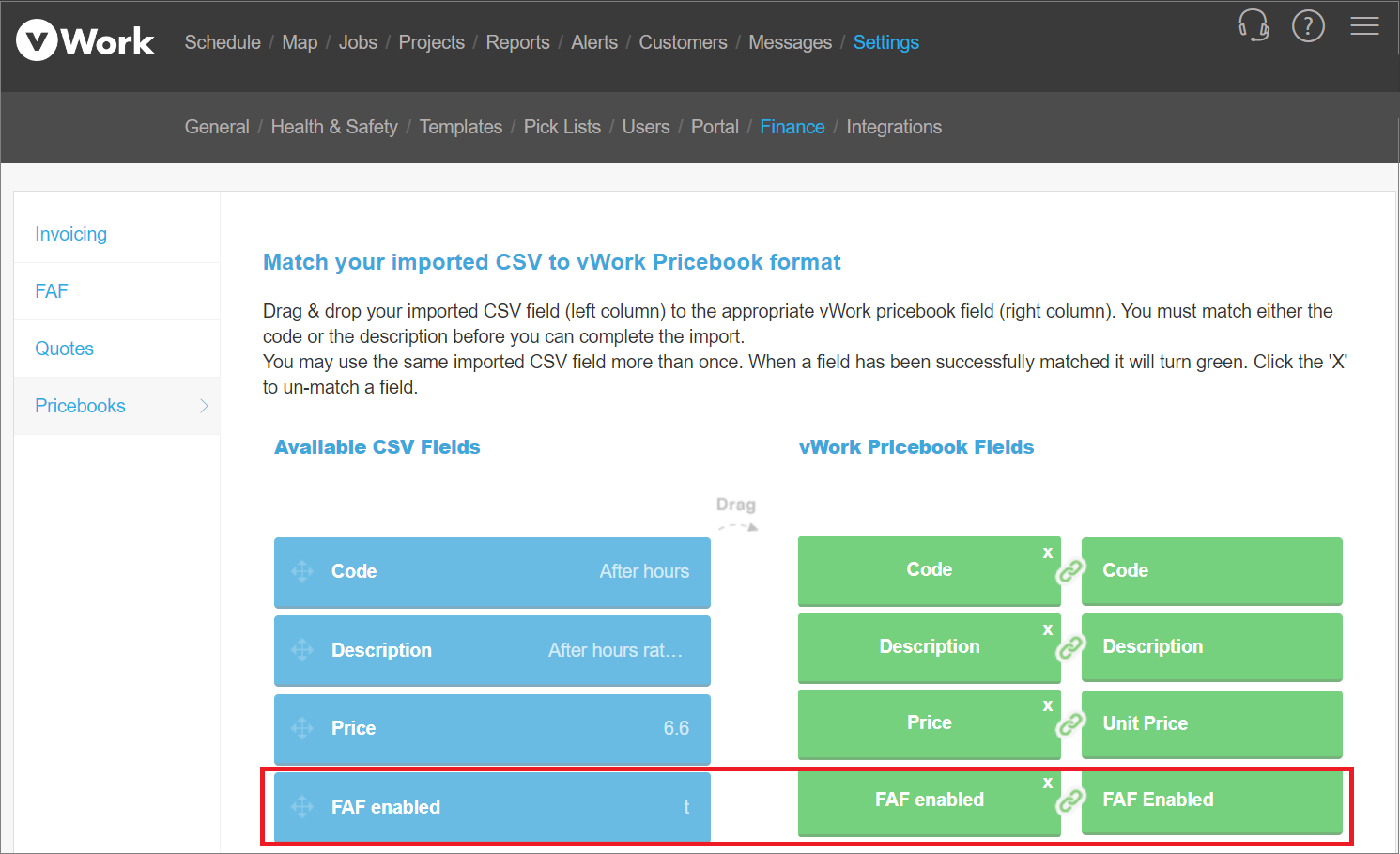Select the Finance tab
Image resolution: width=1400 pixels, height=854 pixels.
pos(792,127)
